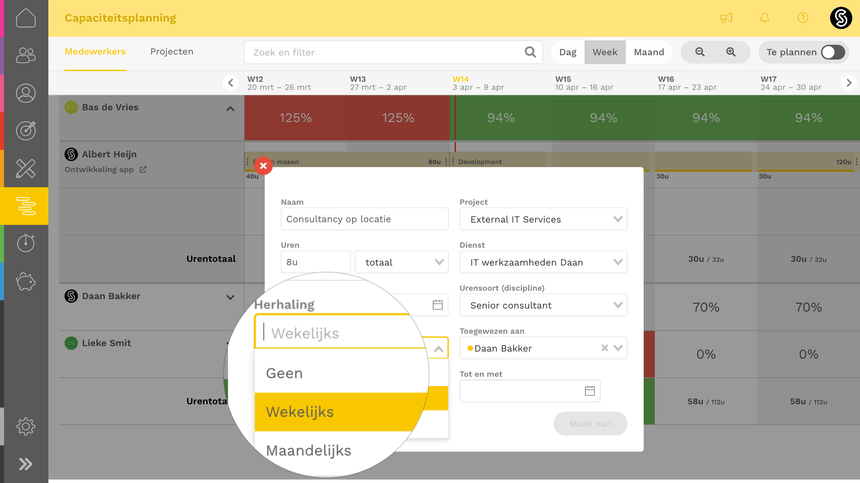Zoom out the planning timeline
This screenshot has height=483, width=860.
pos(700,52)
